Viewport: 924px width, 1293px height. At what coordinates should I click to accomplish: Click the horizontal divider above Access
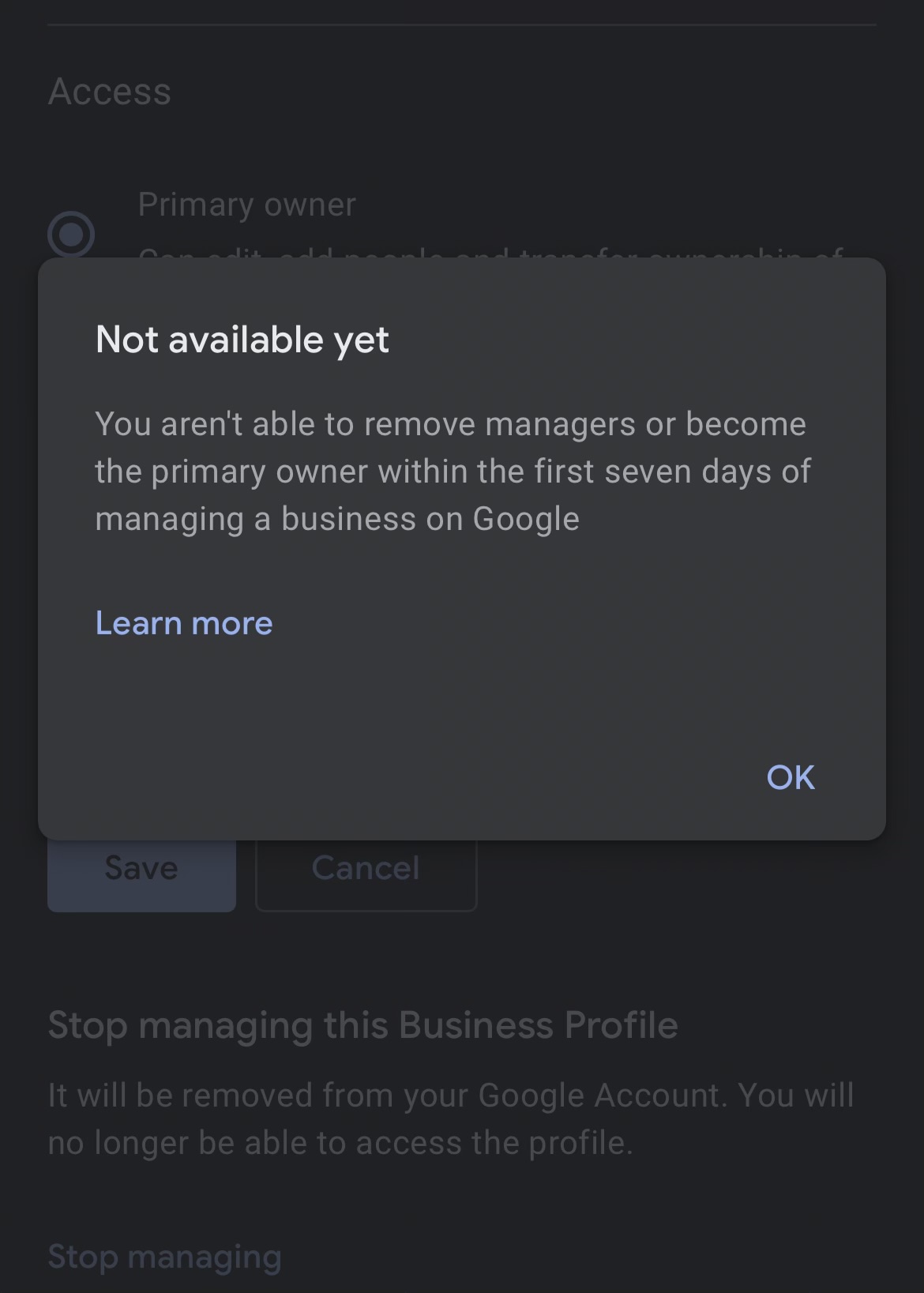tap(462, 24)
